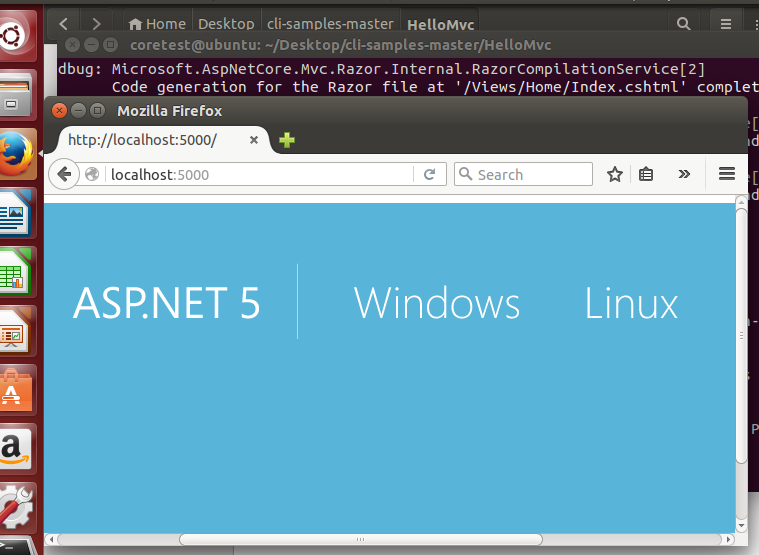Open Ubuntu Software Center from launcher
Image resolution: width=759 pixels, height=555 pixels.
tap(15, 390)
